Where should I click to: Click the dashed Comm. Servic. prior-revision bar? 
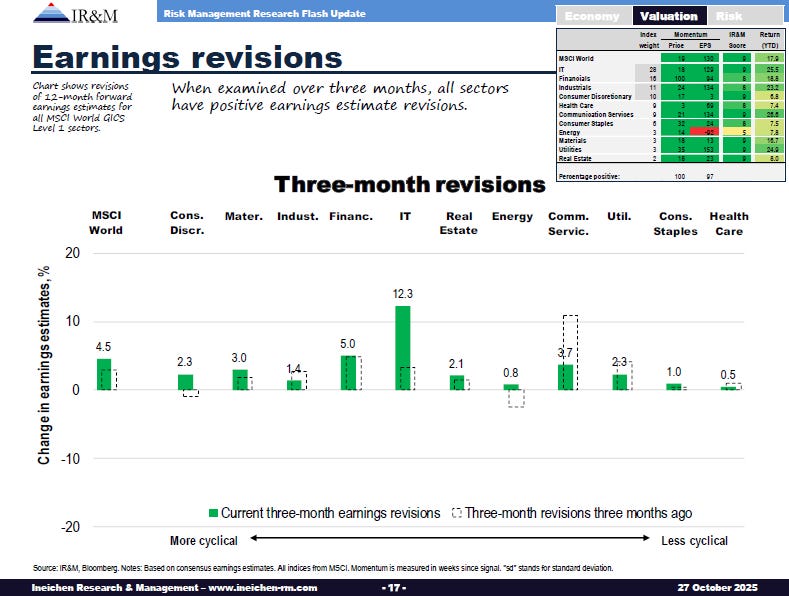point(570,352)
